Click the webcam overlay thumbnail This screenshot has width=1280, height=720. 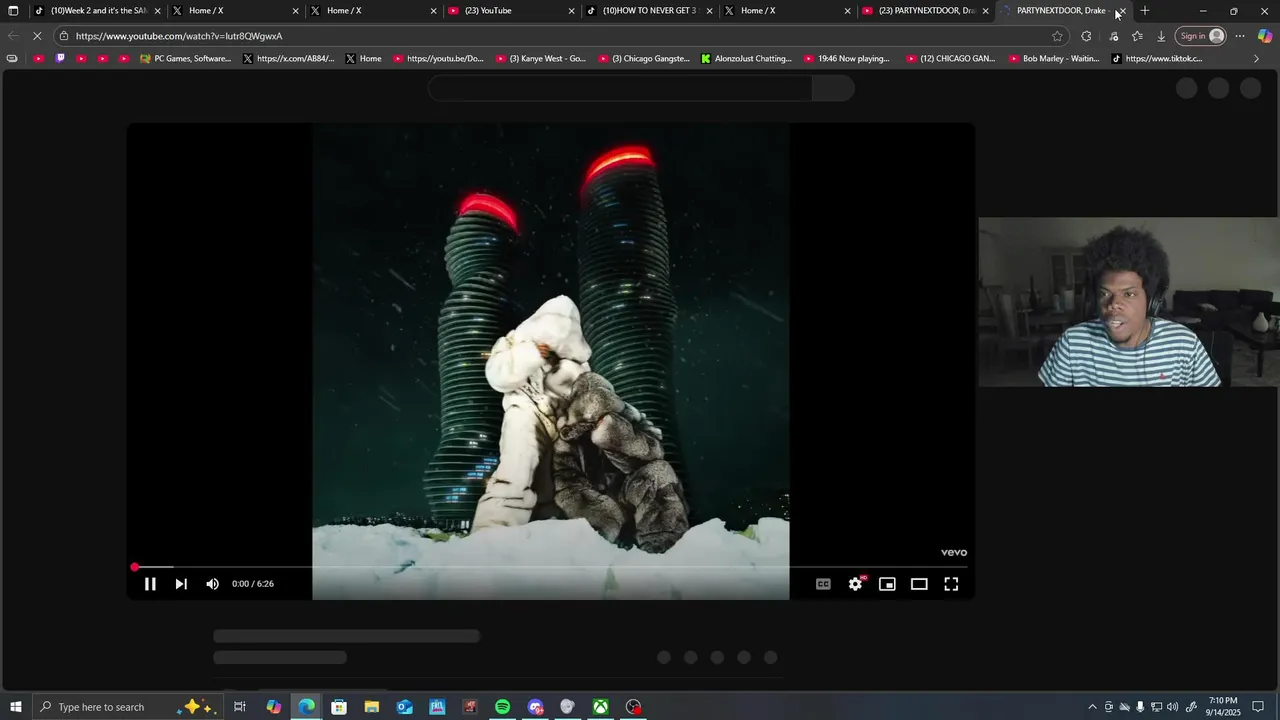tap(1129, 302)
